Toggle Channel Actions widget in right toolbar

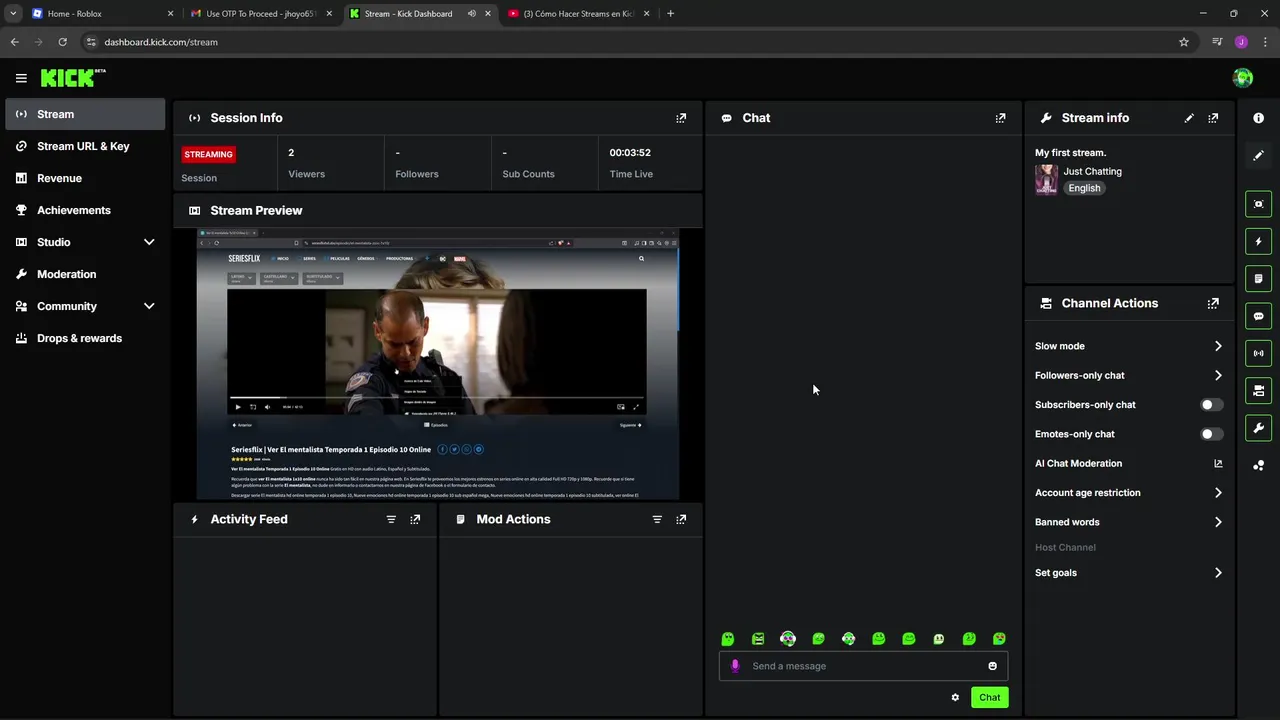tap(1258, 390)
